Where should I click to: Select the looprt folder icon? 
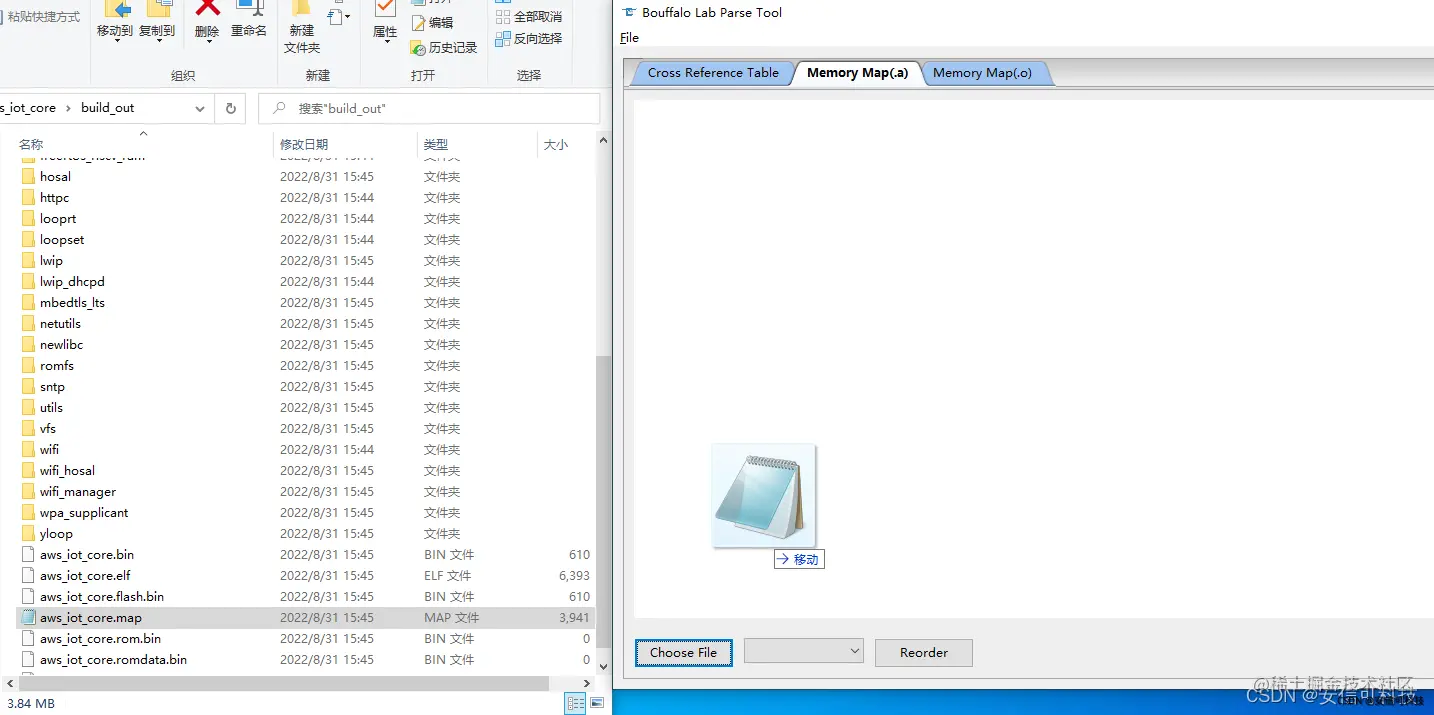[28, 219]
